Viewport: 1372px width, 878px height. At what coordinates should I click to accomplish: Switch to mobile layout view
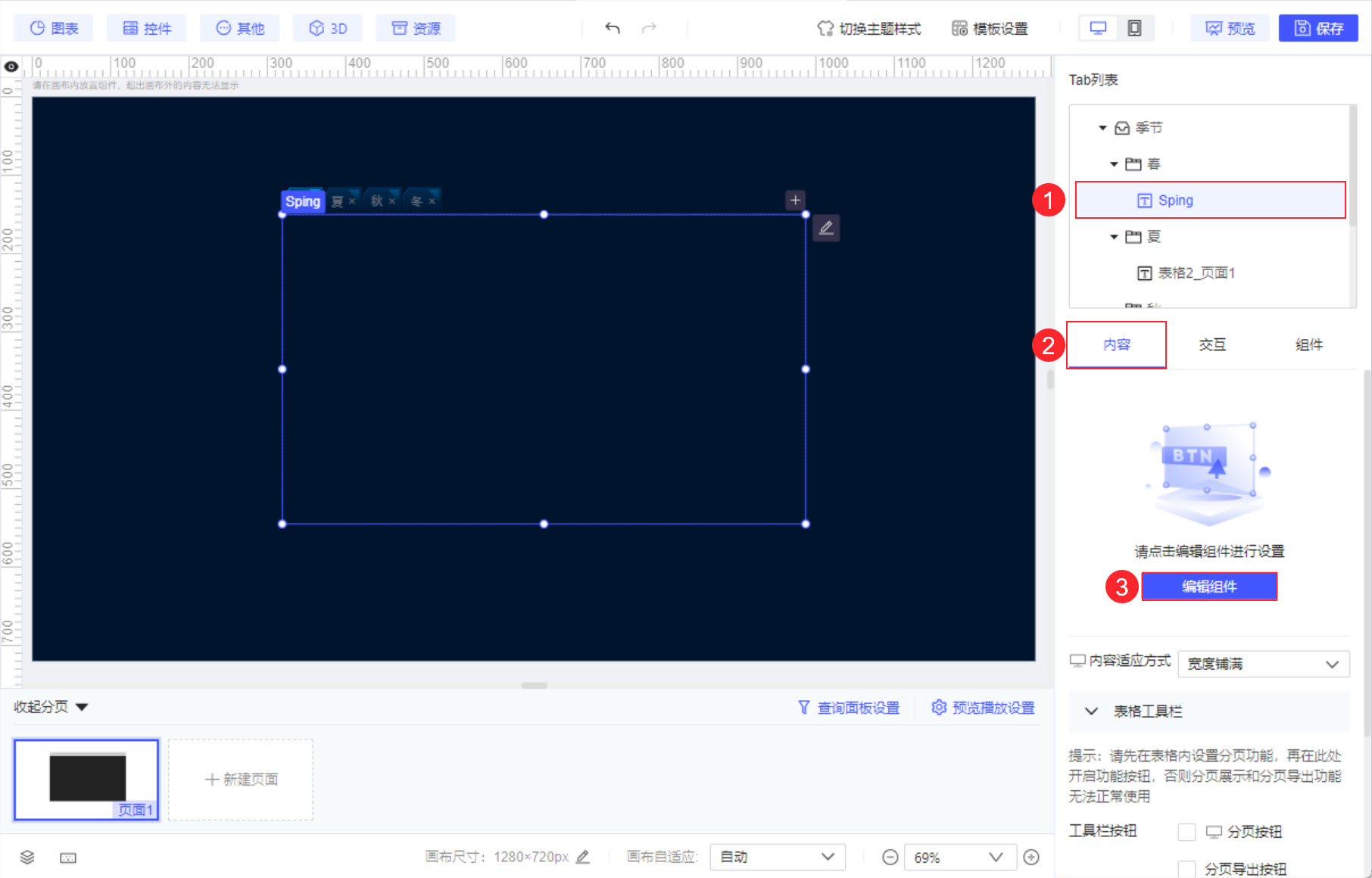[1134, 28]
